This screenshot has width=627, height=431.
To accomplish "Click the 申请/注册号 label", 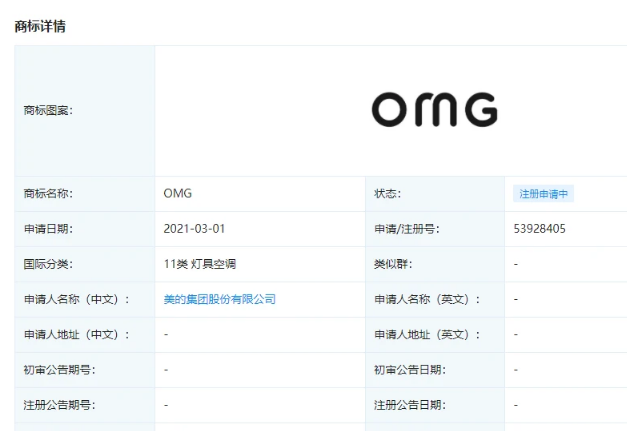I will (x=406, y=229).
